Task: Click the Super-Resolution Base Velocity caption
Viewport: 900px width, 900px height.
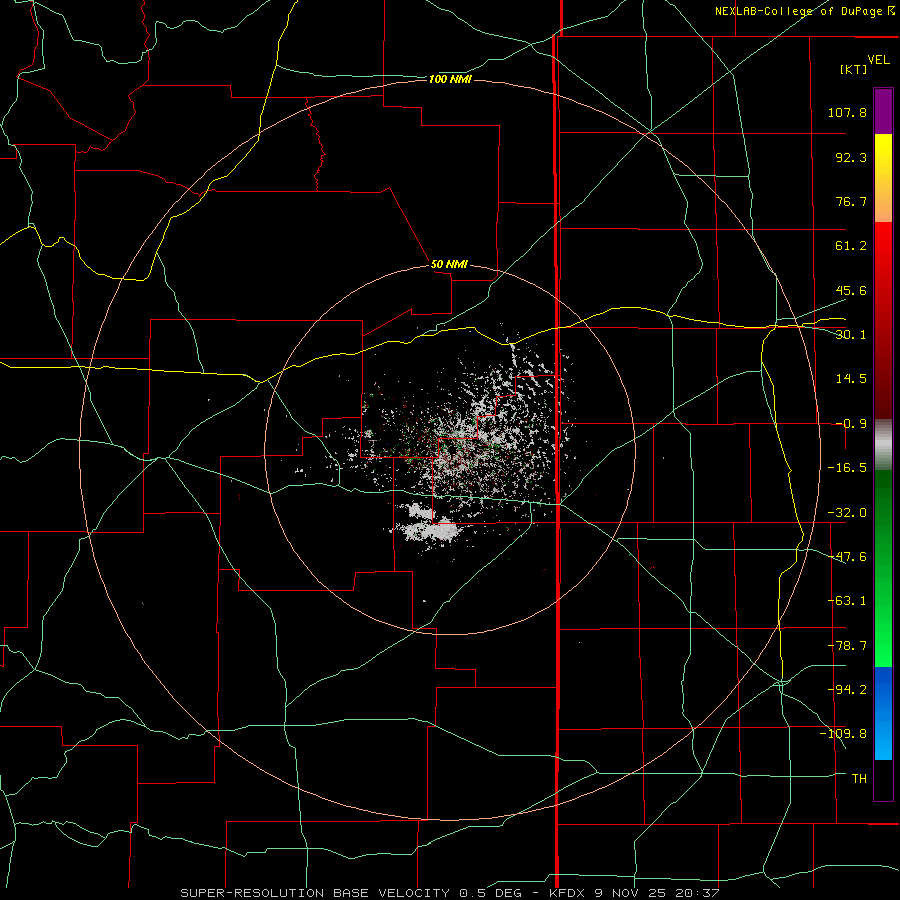Action: coord(450,893)
